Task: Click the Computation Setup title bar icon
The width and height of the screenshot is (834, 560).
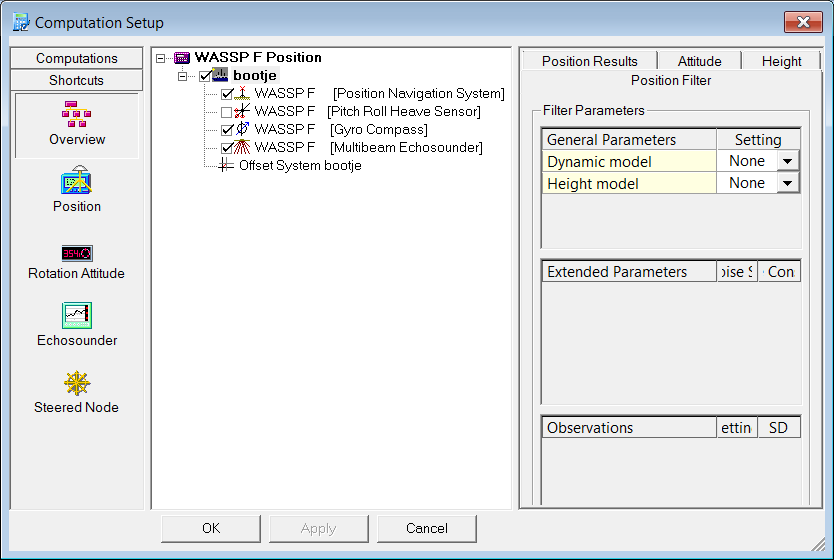Action: 21,22
